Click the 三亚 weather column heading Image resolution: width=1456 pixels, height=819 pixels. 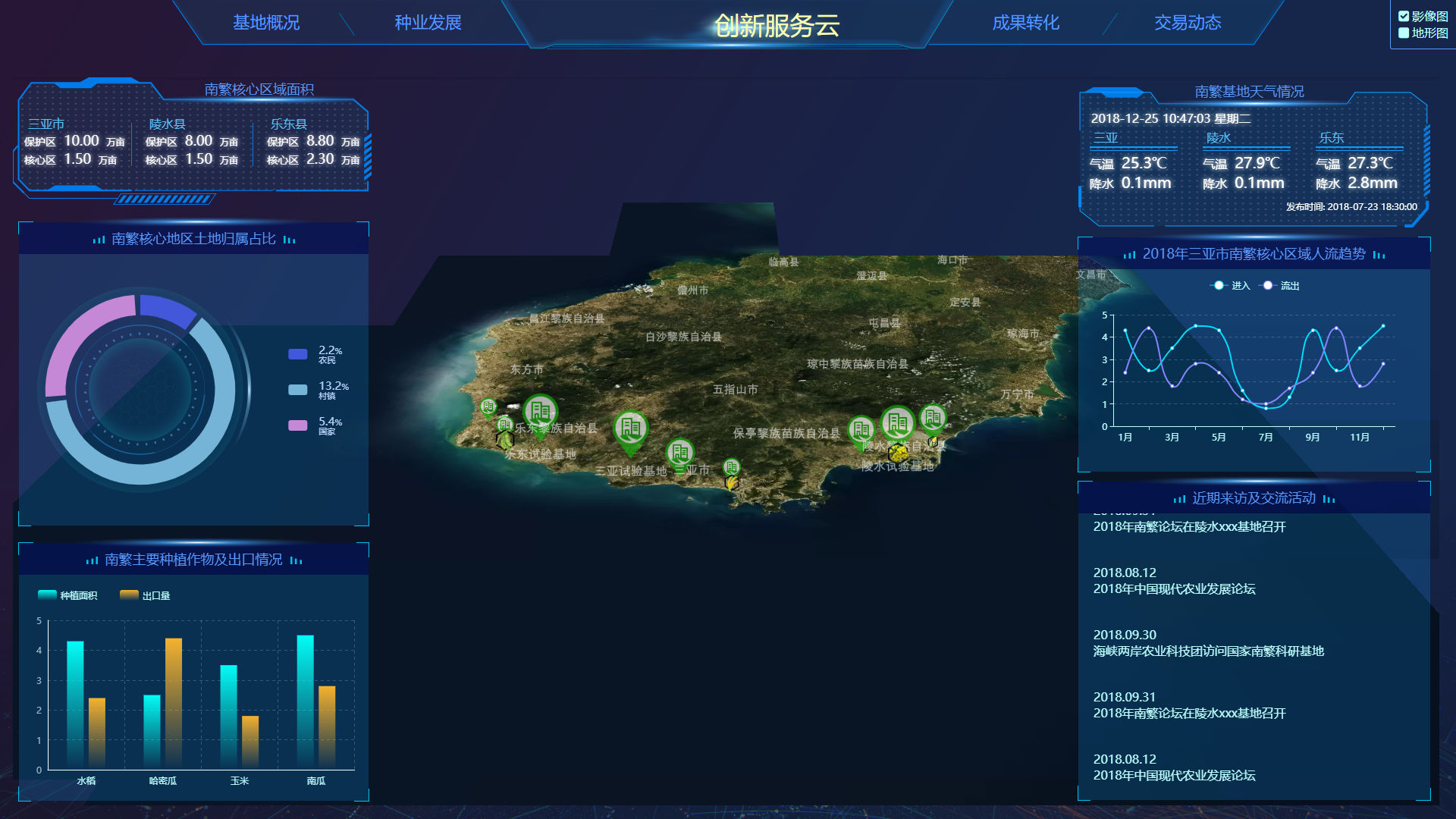pos(1106,138)
